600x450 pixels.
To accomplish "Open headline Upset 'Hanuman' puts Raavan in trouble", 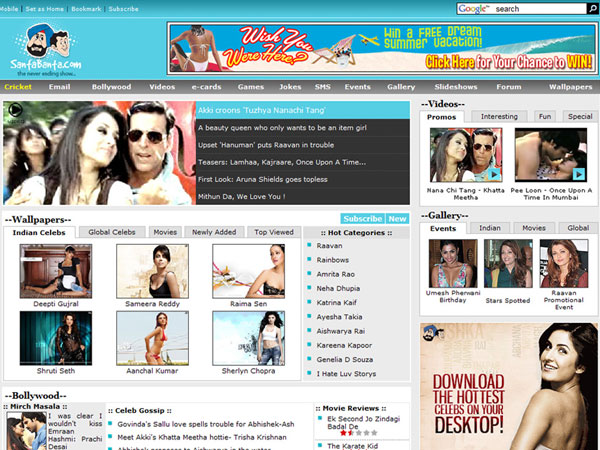I will [x=303, y=145].
